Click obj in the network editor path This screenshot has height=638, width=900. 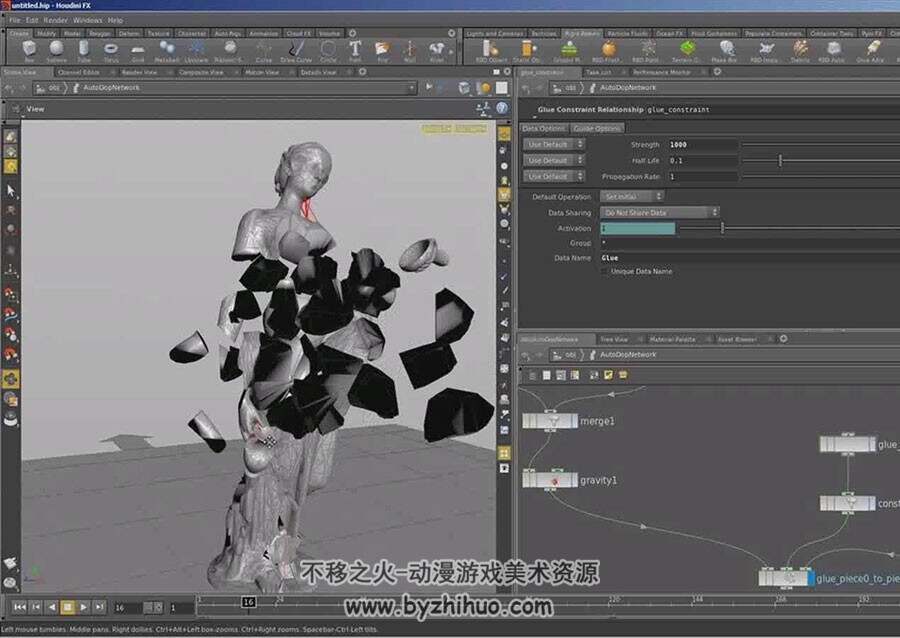point(570,355)
